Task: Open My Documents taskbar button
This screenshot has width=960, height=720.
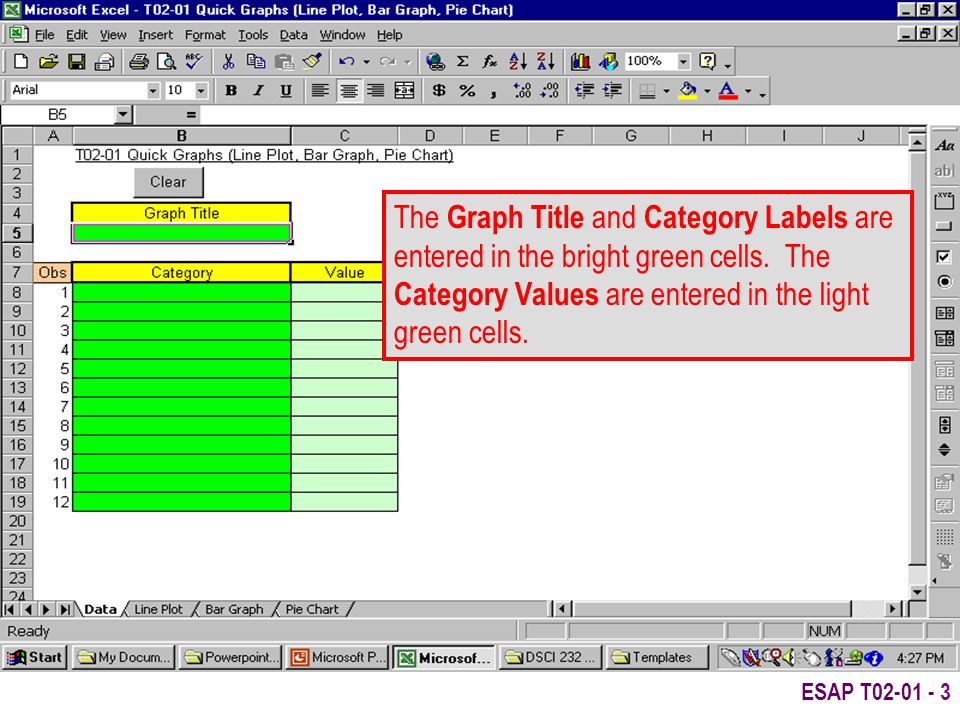Action: coord(124,658)
